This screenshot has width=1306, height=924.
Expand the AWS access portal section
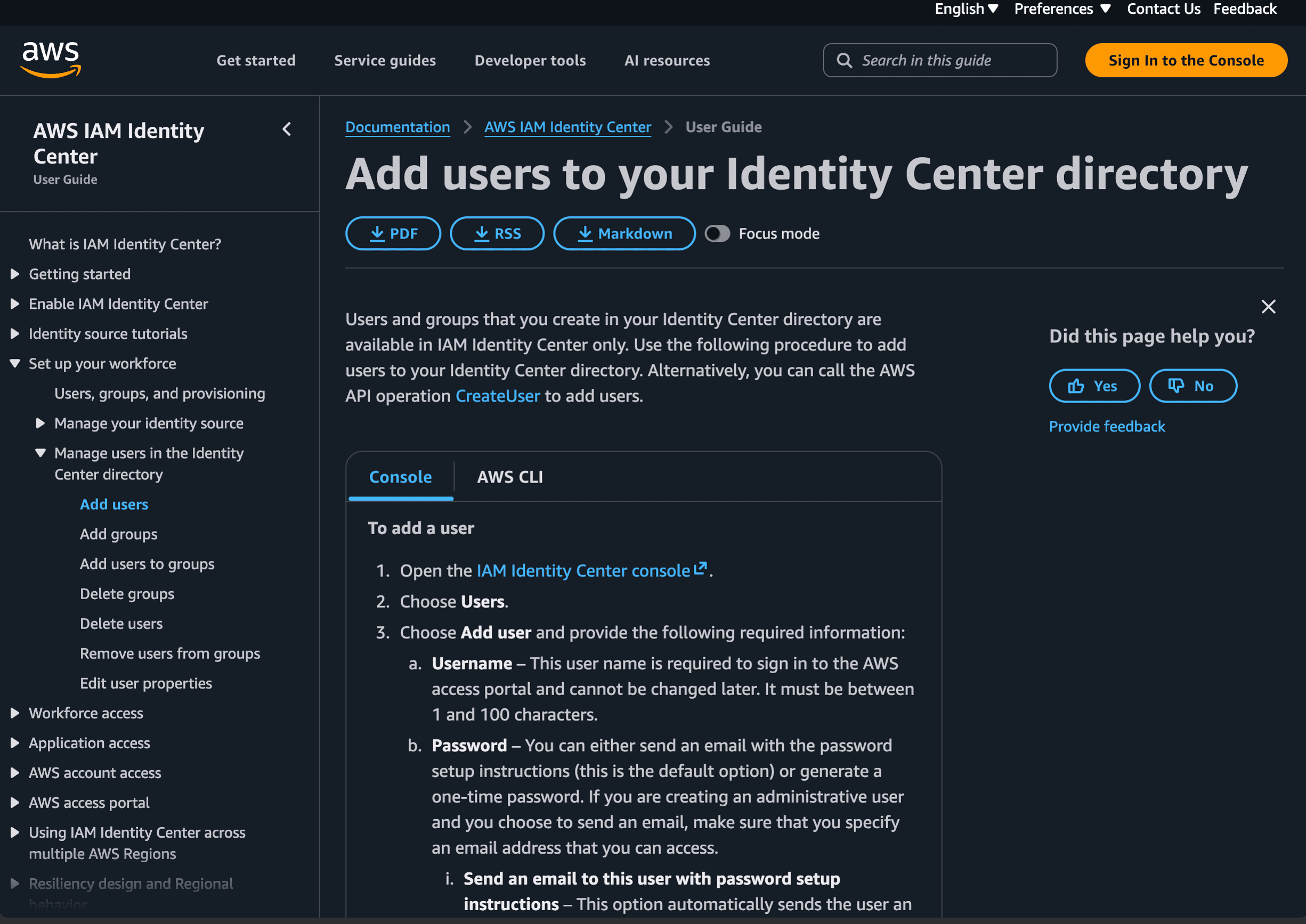[15, 803]
